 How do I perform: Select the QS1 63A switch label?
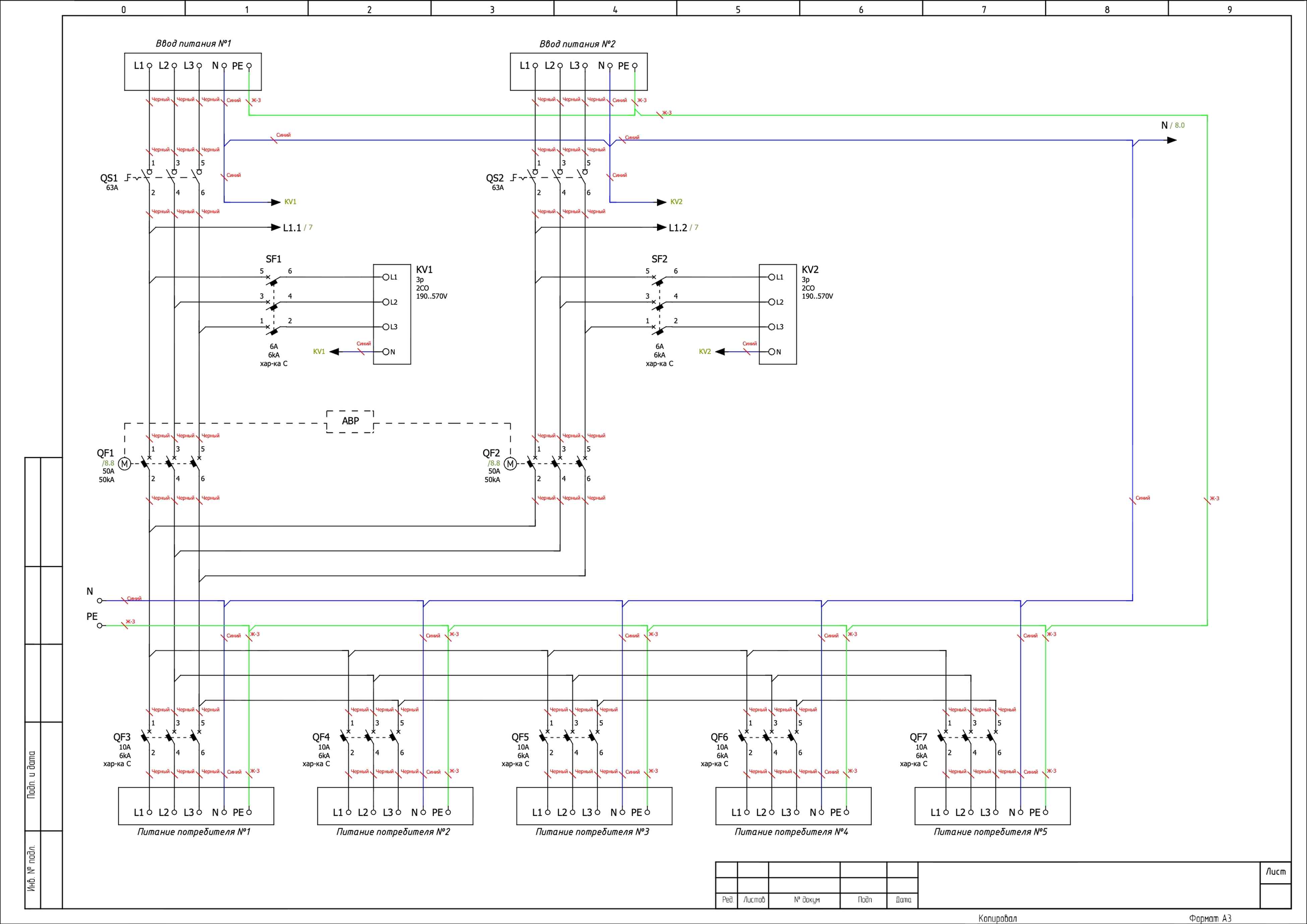pos(109,178)
